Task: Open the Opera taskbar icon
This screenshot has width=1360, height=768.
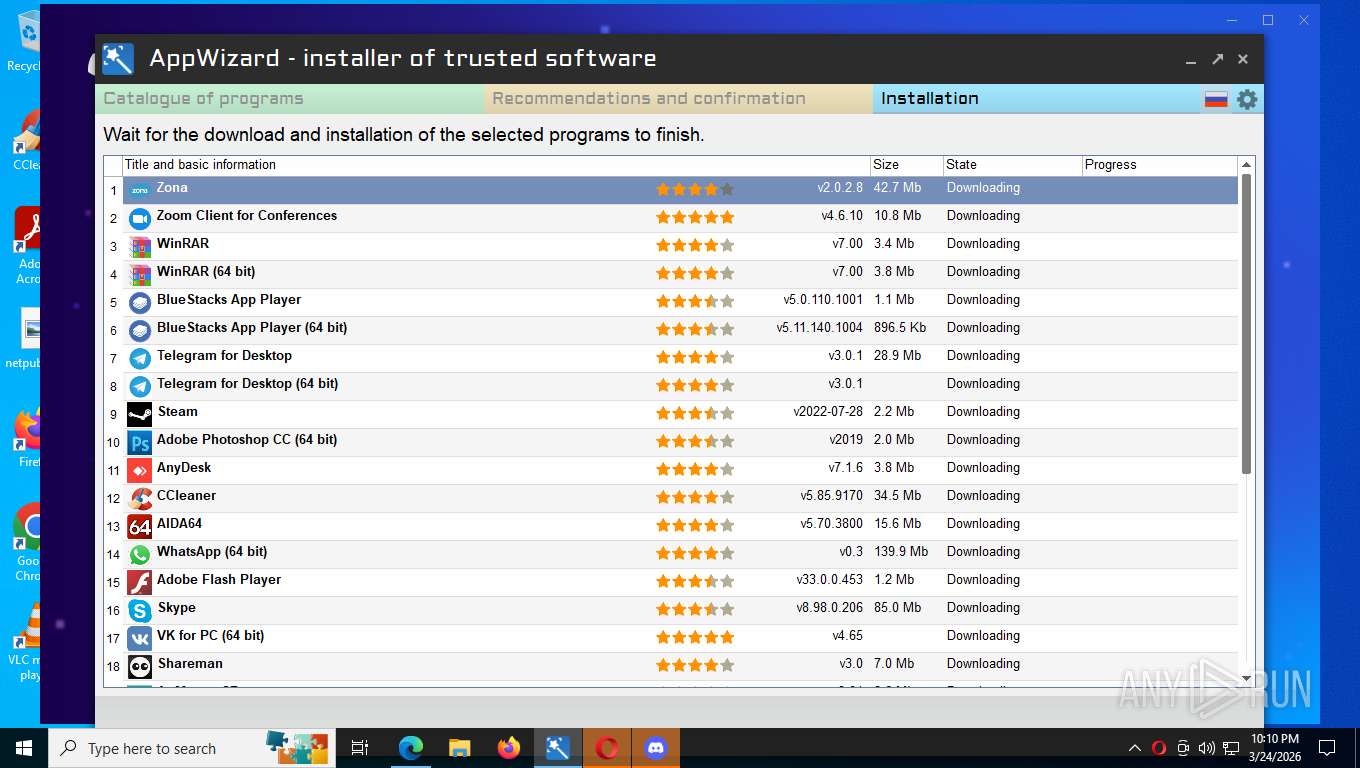Action: click(x=606, y=748)
